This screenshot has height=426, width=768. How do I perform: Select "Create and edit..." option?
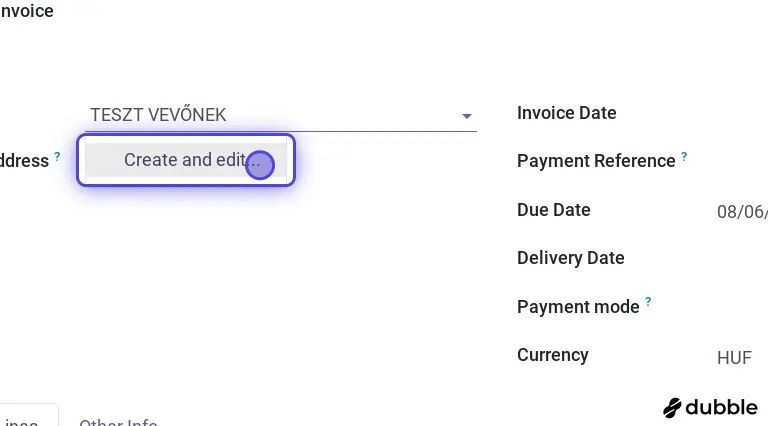click(186, 160)
